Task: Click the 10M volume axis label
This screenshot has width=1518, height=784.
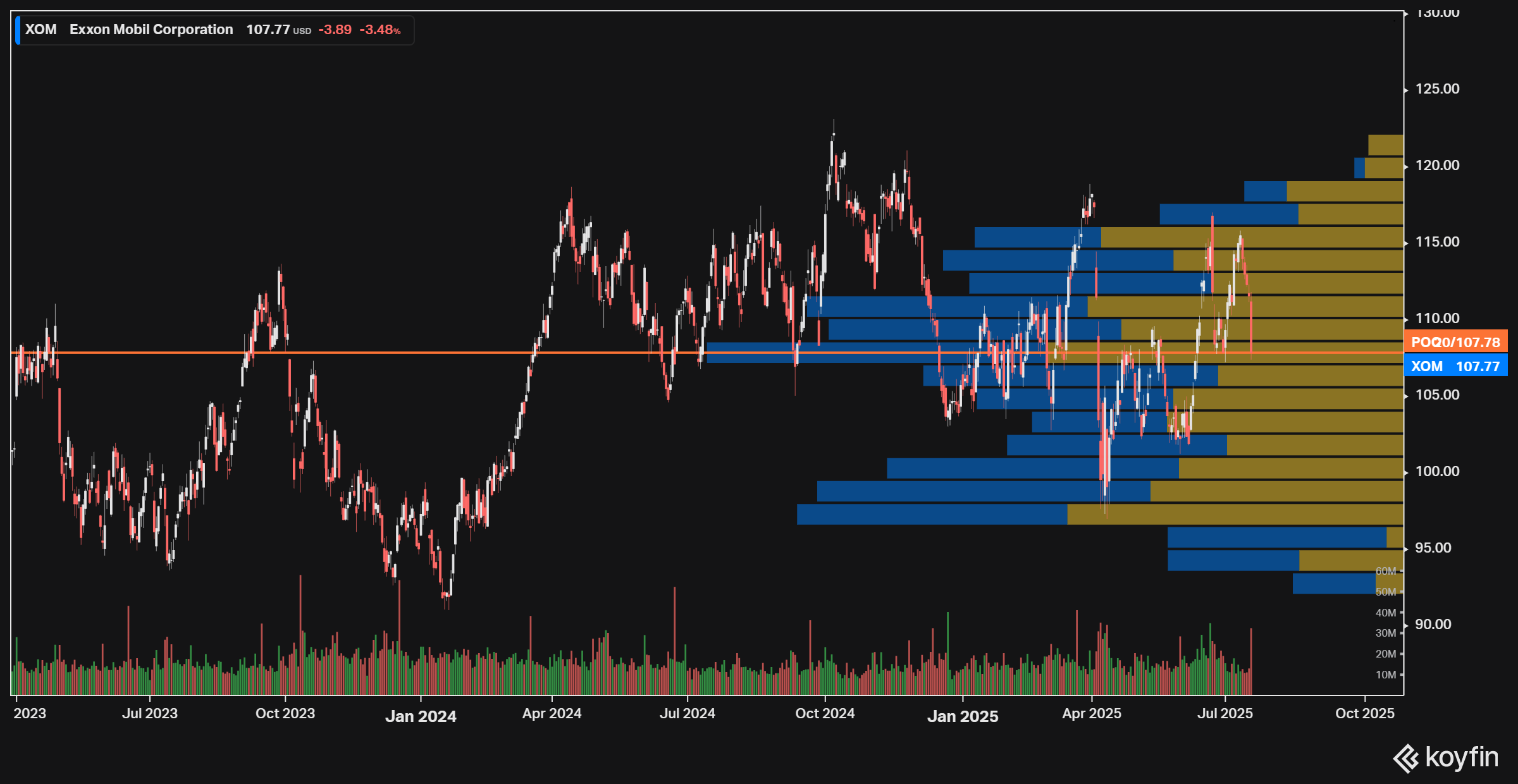Action: tap(1385, 675)
